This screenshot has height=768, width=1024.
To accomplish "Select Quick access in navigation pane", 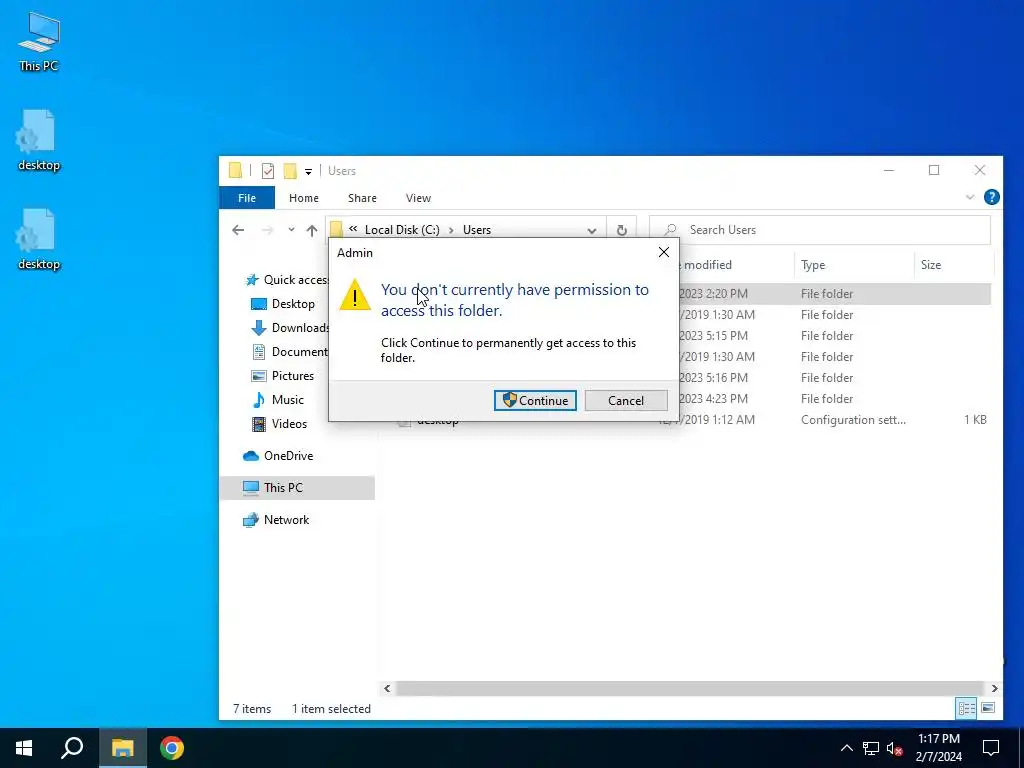I will coord(287,280).
